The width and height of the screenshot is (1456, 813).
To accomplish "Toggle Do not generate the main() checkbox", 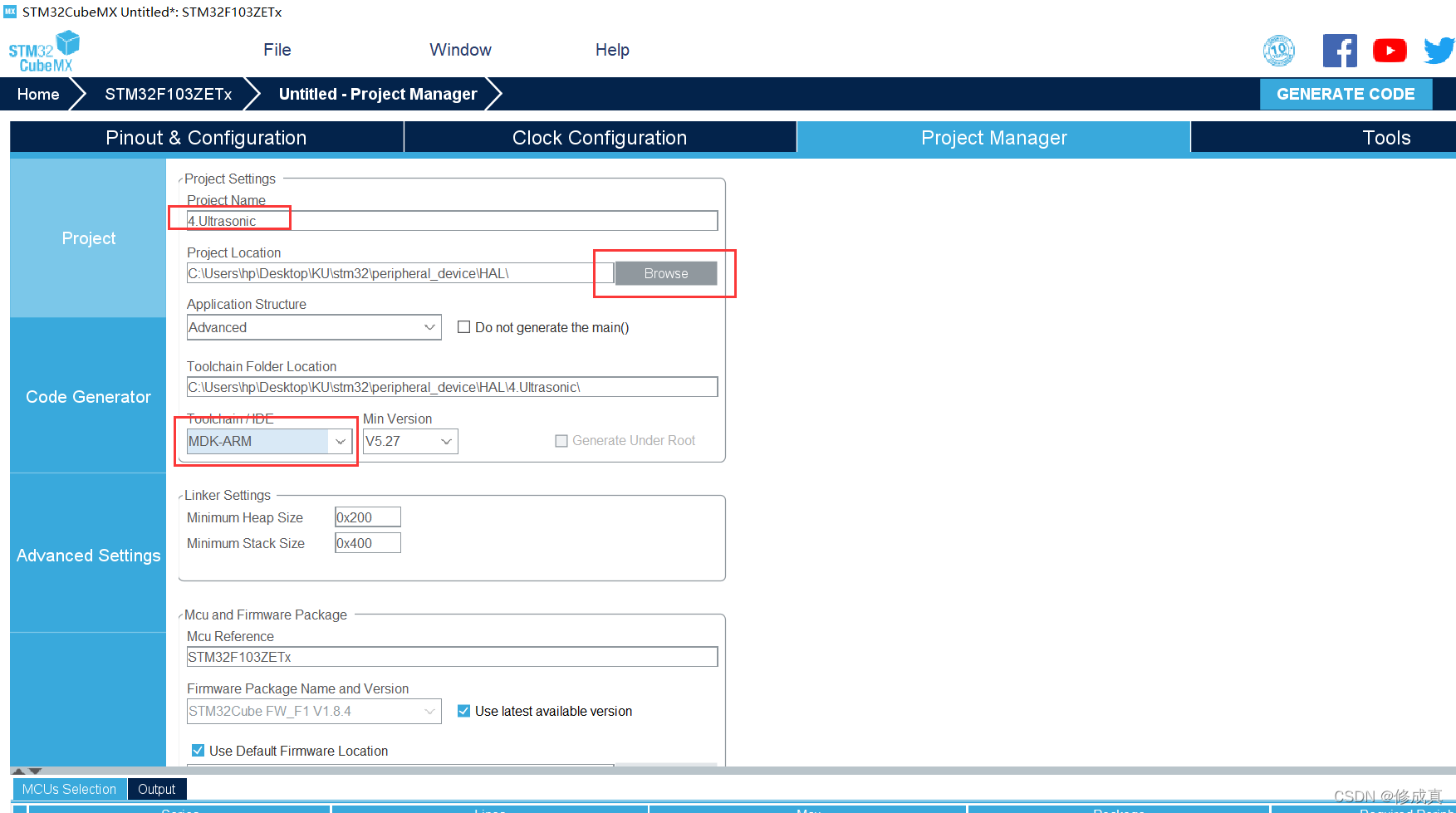I will click(463, 327).
